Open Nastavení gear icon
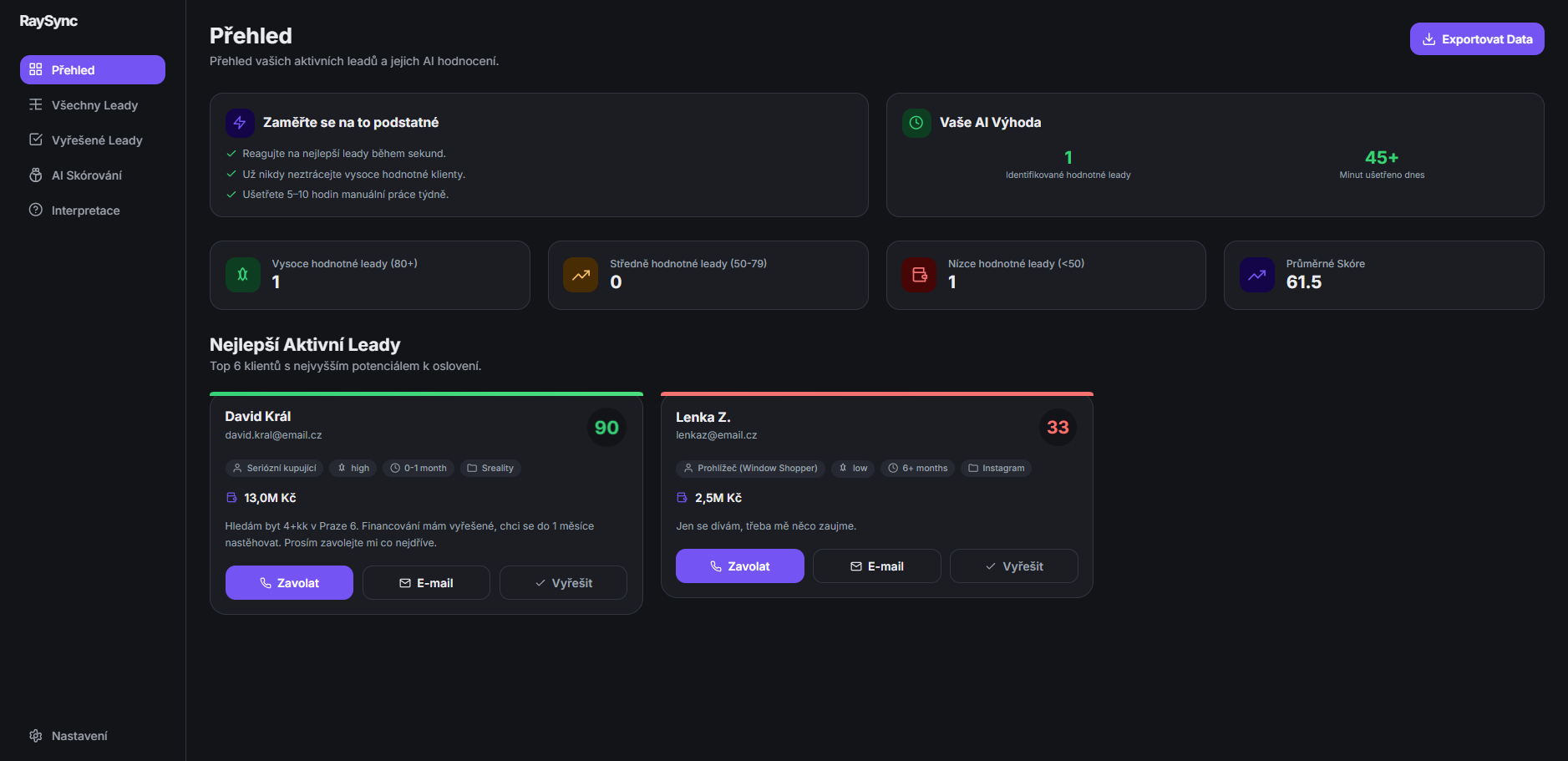1568x761 pixels. (x=36, y=736)
